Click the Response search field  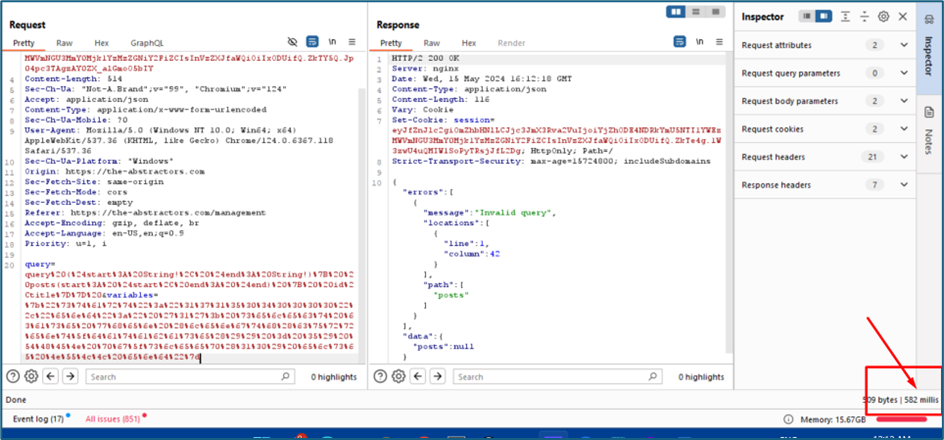558,377
